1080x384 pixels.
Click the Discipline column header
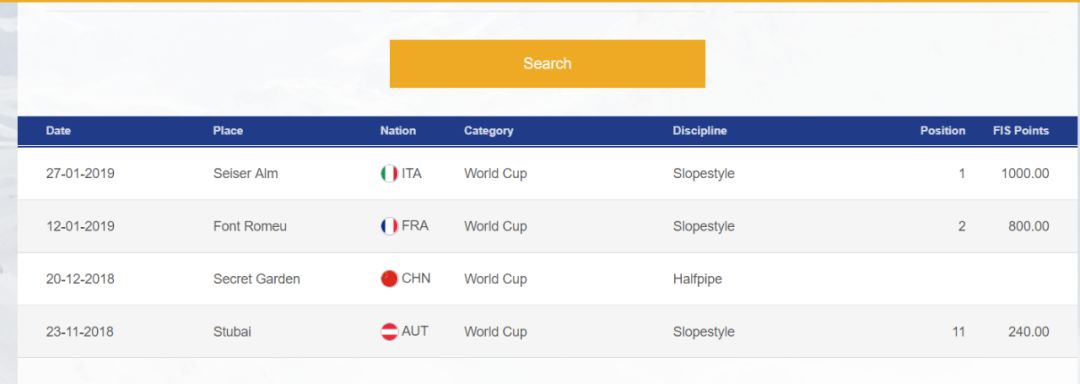point(700,131)
